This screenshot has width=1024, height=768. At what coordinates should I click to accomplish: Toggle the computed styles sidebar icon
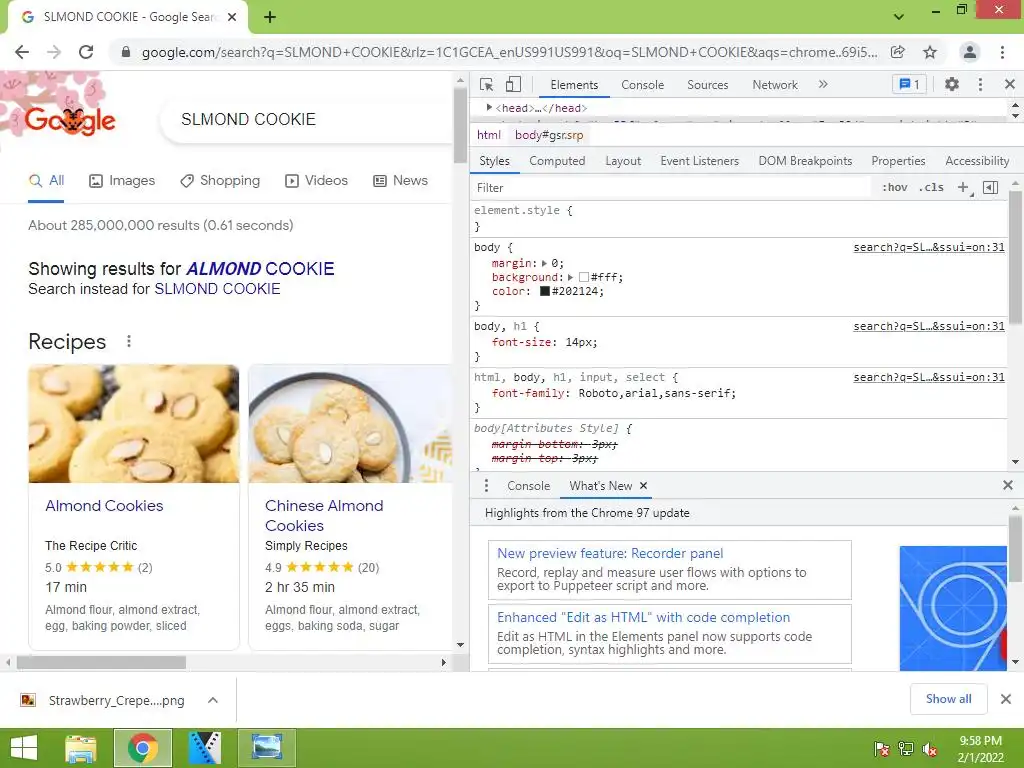pos(991,187)
